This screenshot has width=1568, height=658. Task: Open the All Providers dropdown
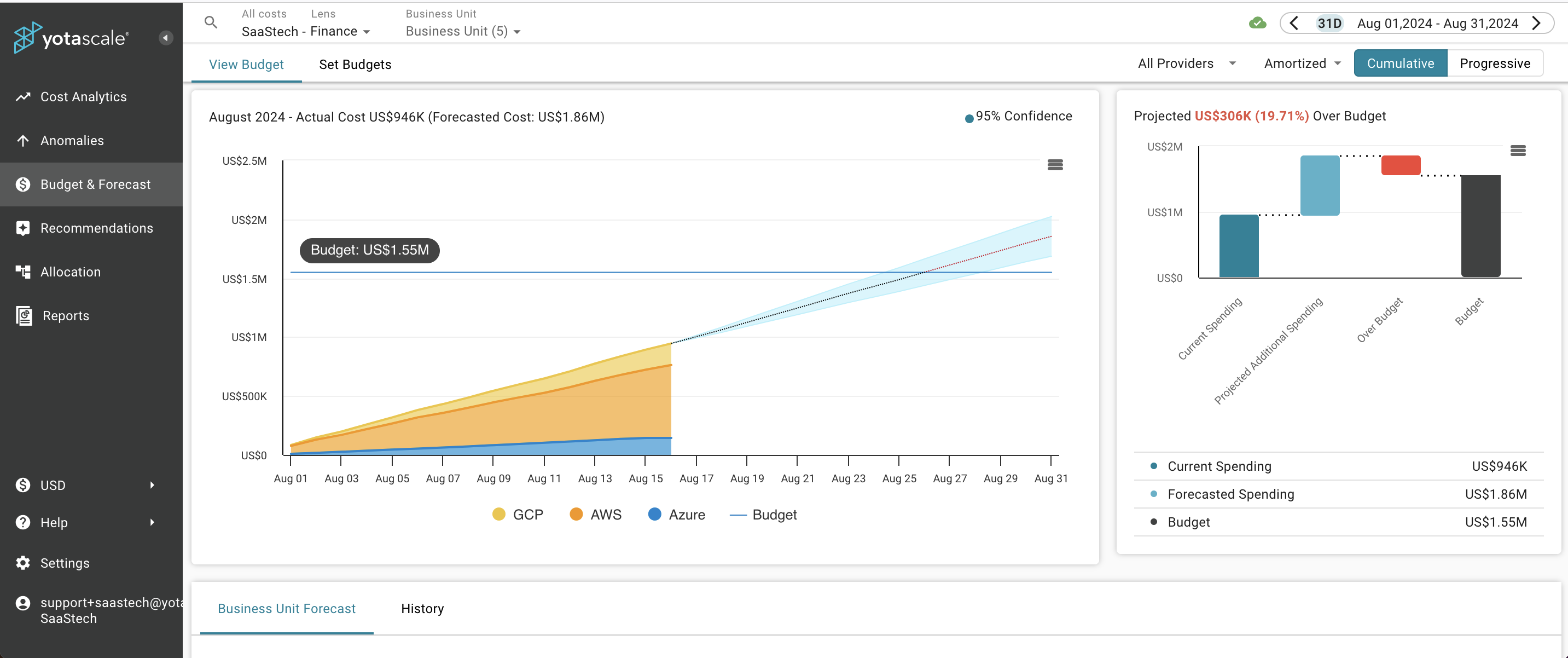coord(1187,64)
